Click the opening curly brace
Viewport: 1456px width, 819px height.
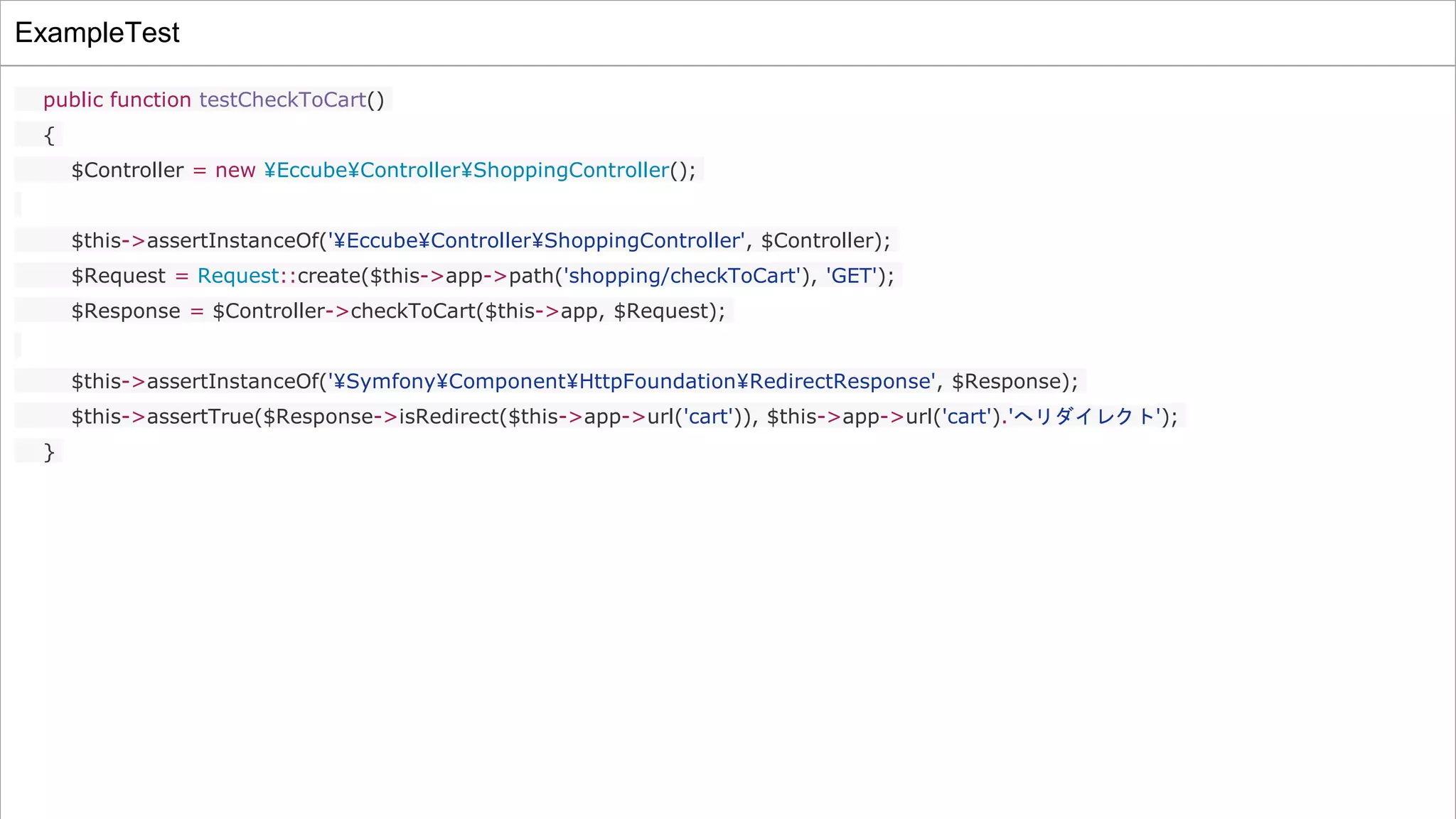tap(49, 135)
